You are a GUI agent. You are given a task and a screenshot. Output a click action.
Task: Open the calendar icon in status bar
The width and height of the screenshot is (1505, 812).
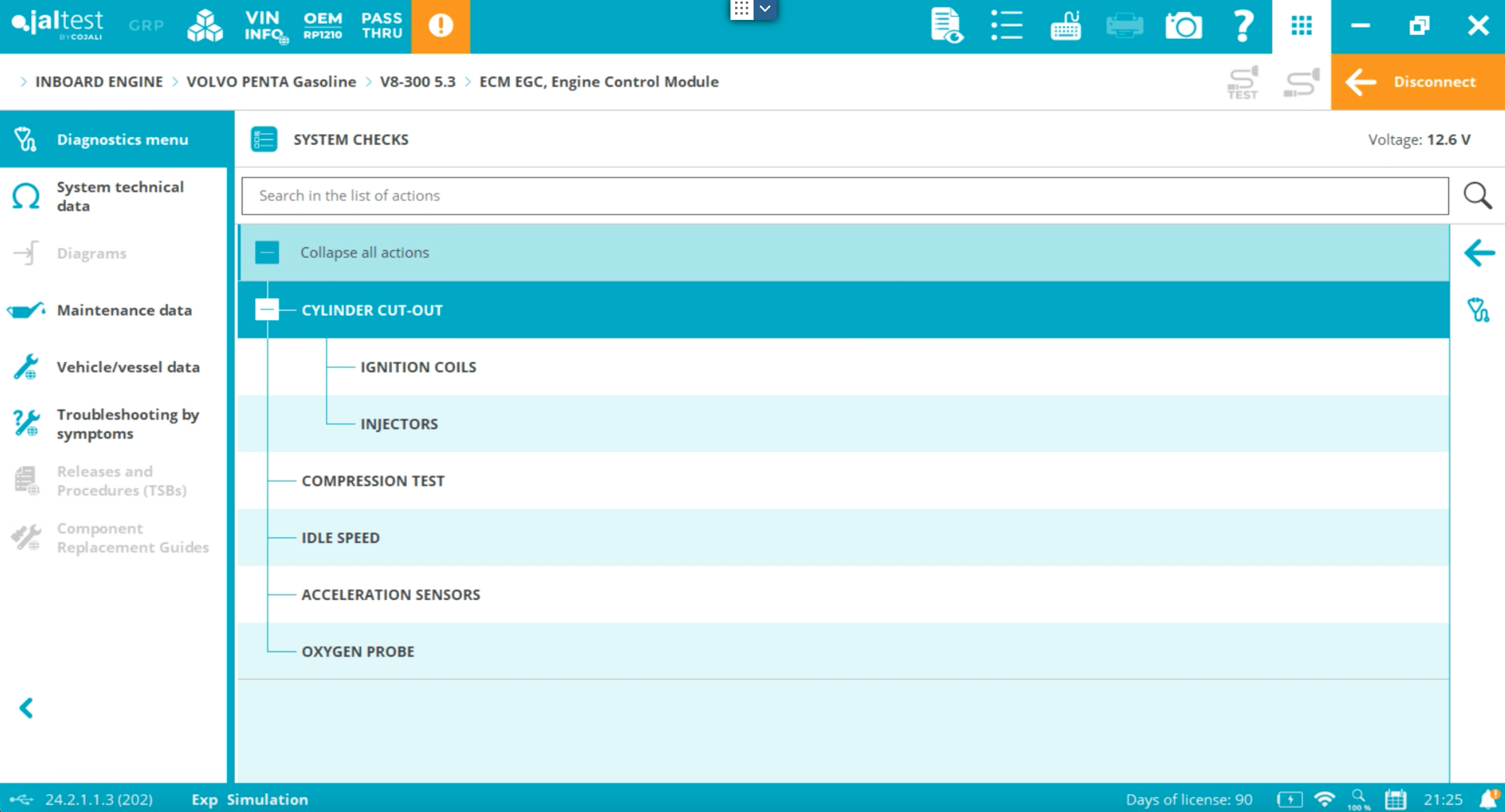[x=1395, y=799]
